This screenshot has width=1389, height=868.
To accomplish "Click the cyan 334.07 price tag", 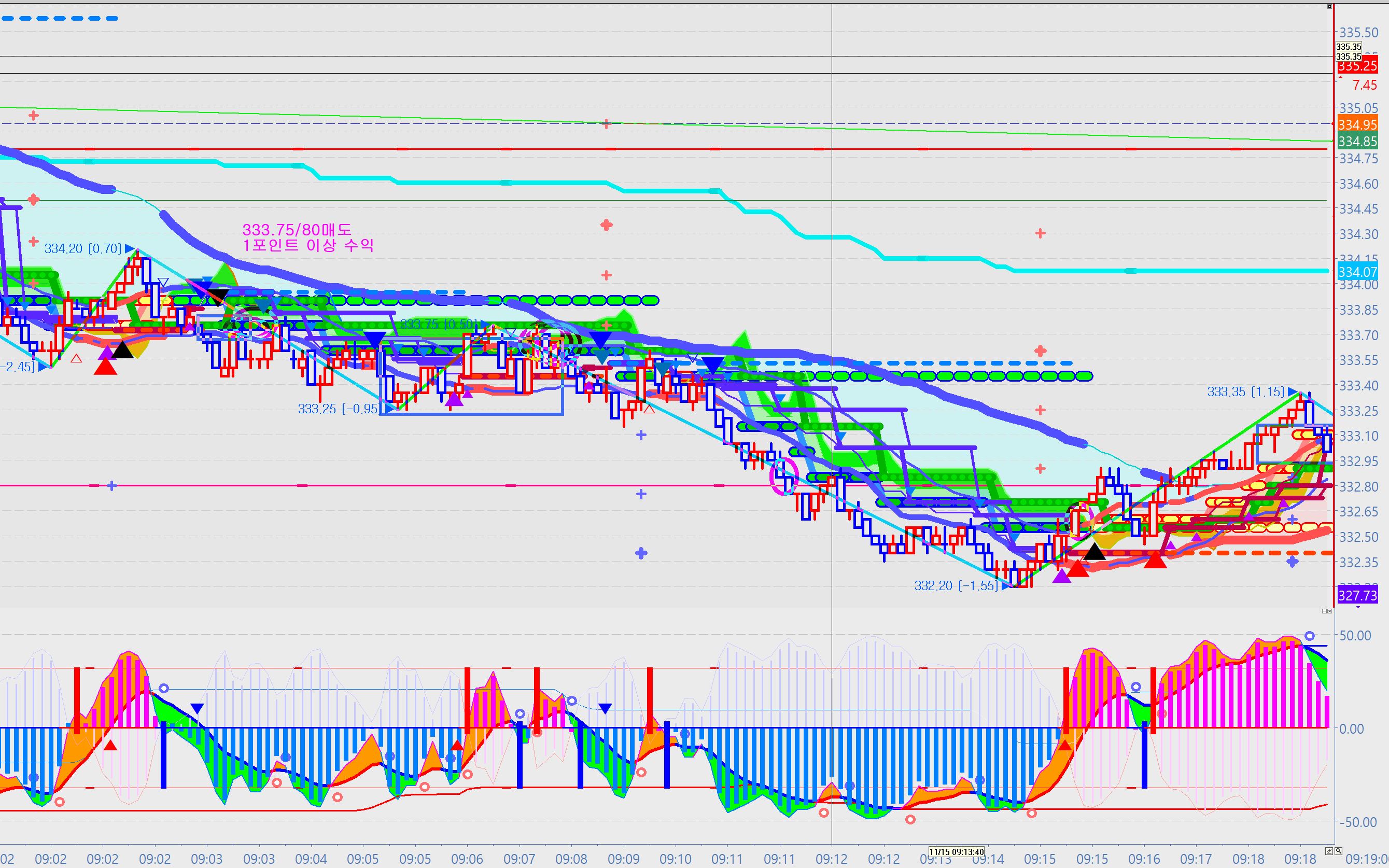I will (1357, 272).
